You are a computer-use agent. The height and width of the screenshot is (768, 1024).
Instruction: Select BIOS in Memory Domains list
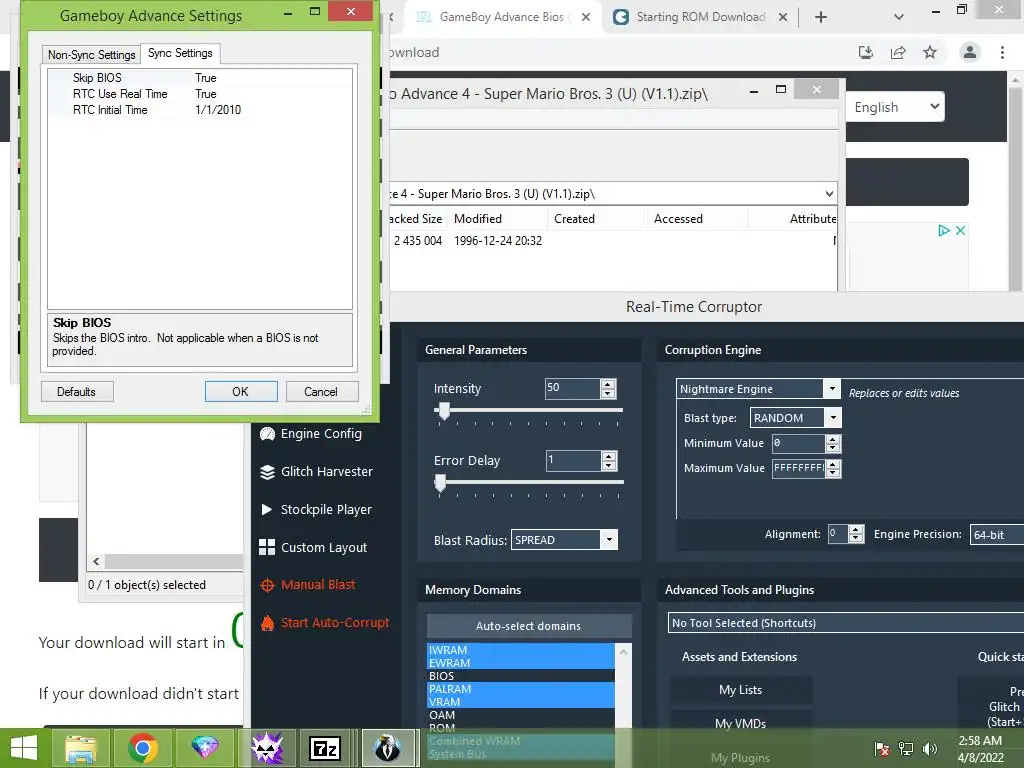click(x=520, y=676)
